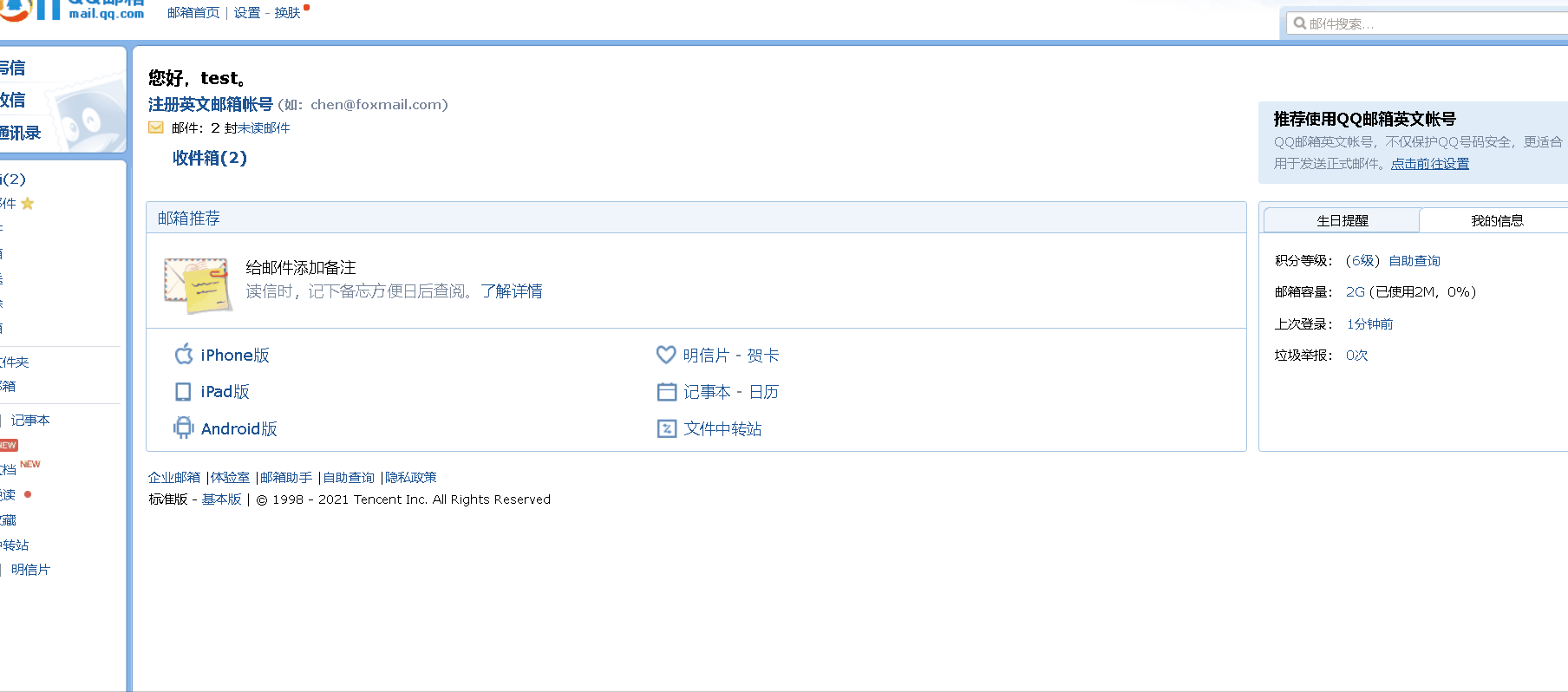Open 文件中转站 link
This screenshot has width=1568, height=692.
[x=722, y=428]
